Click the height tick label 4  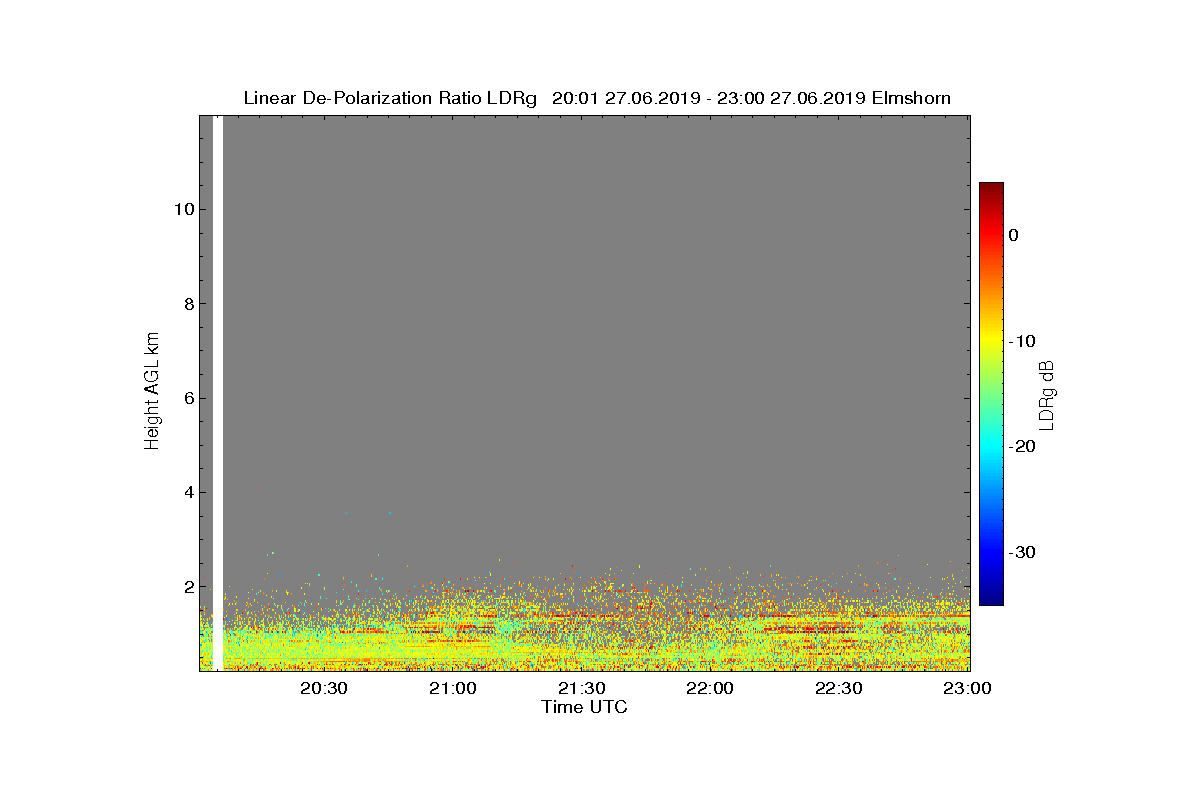(187, 492)
